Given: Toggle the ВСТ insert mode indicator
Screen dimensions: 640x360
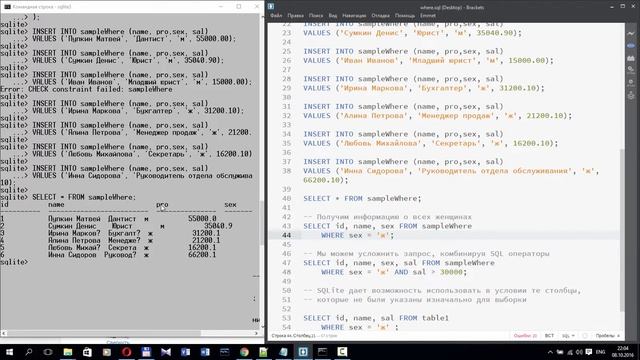Looking at the screenshot, I should point(549,336).
